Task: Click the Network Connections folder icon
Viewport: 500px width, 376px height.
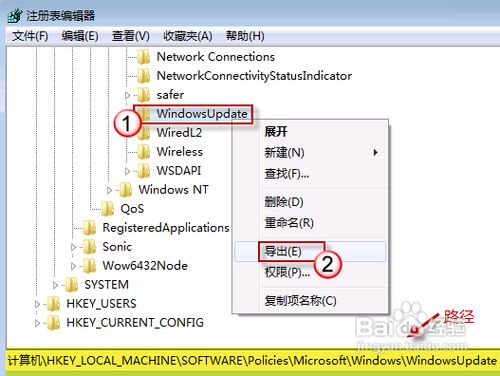Action: pyautogui.click(x=144, y=57)
